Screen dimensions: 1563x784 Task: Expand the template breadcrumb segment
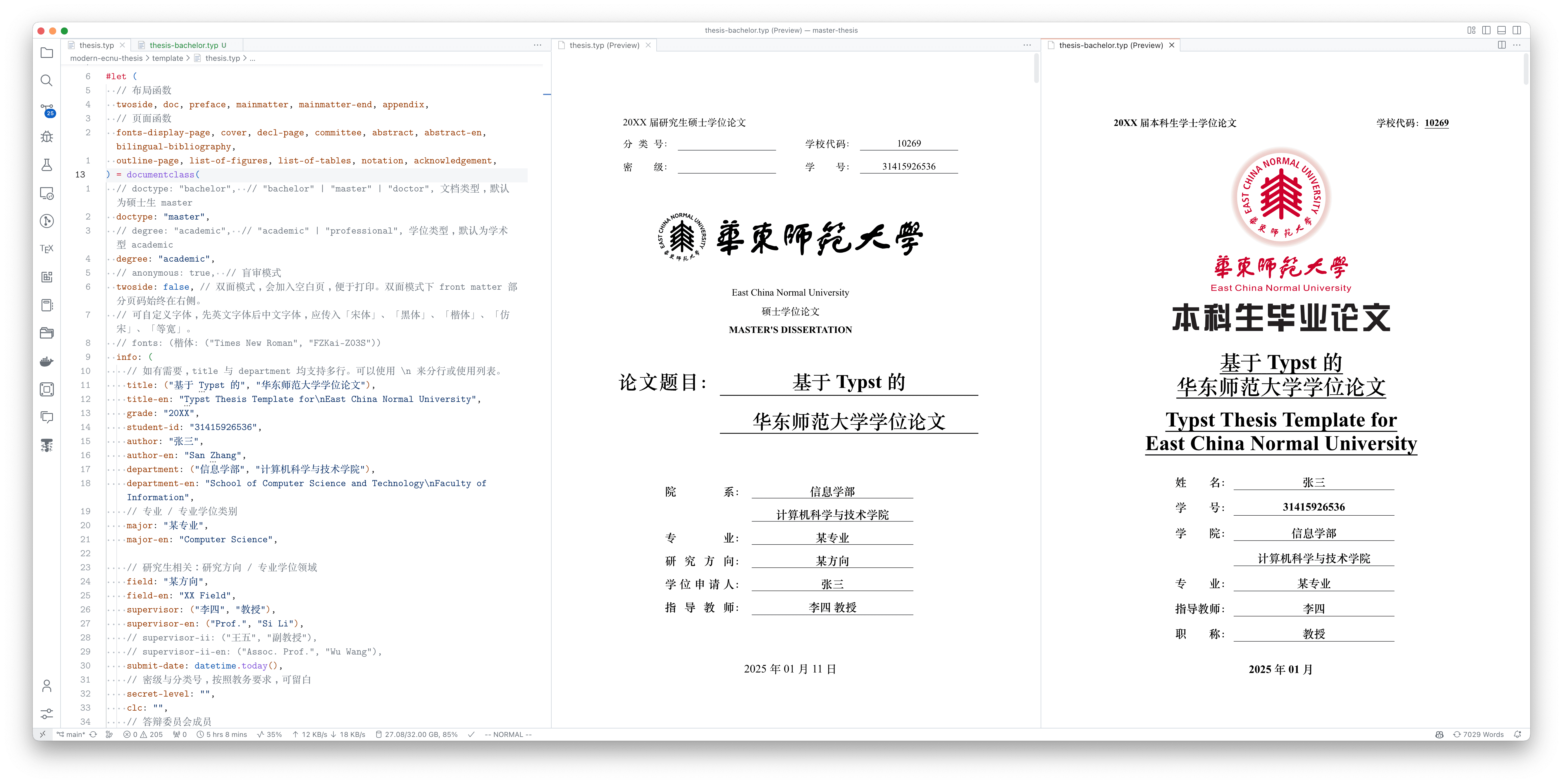tap(168, 58)
